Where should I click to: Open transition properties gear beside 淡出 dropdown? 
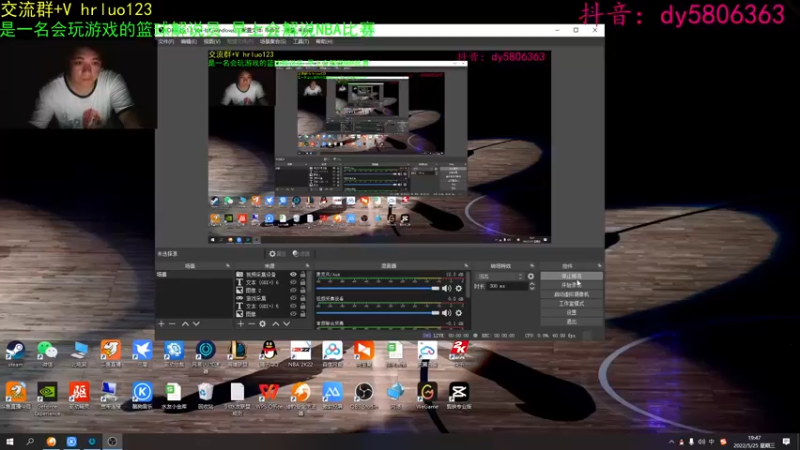point(531,276)
